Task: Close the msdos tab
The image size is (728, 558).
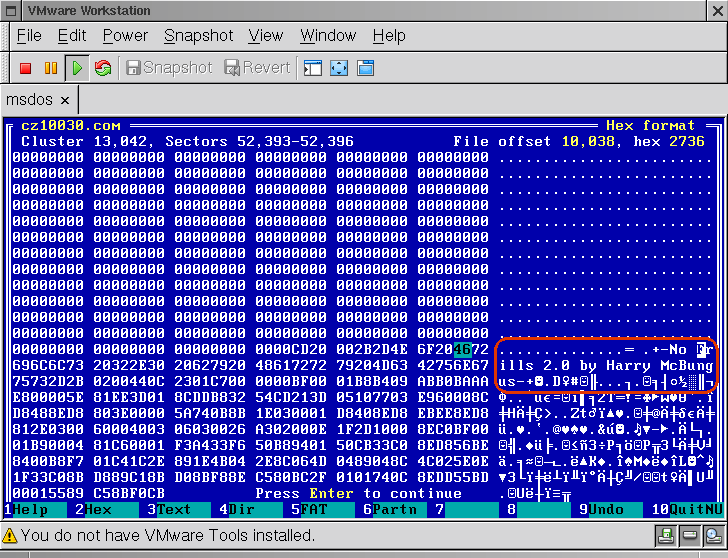Action: click(x=65, y=100)
